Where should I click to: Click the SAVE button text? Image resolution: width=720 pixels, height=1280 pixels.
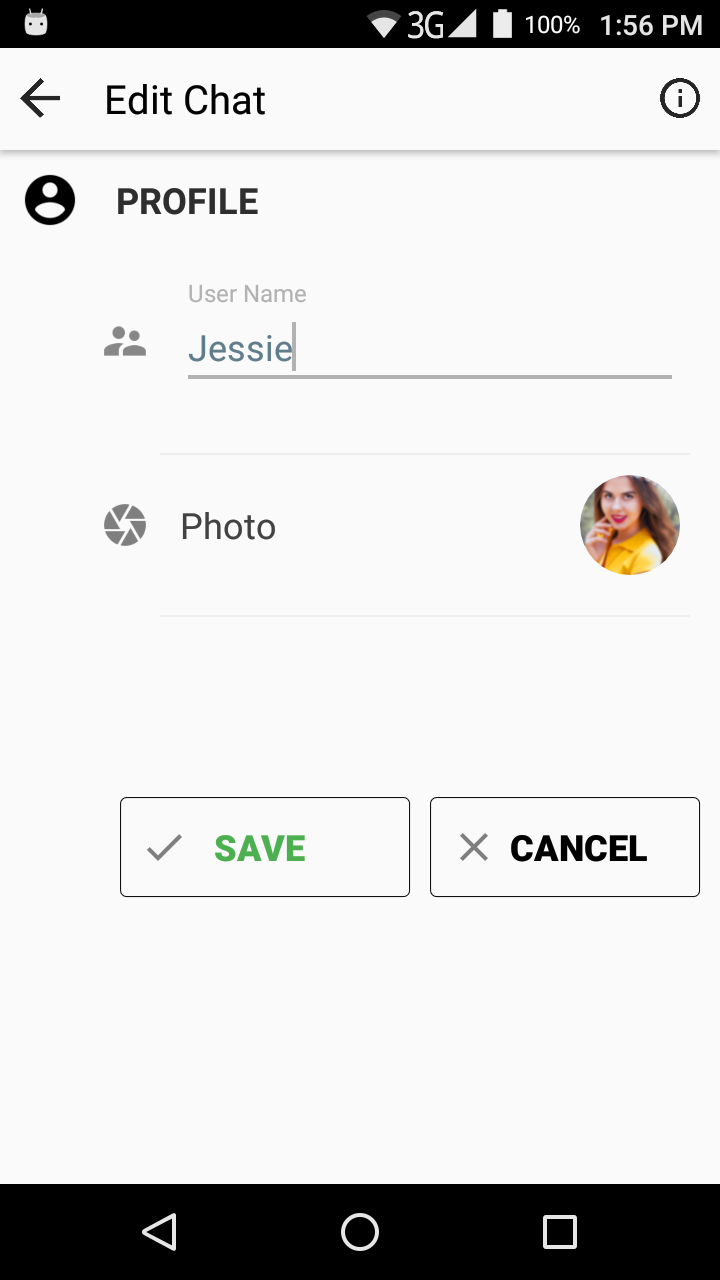tap(260, 848)
